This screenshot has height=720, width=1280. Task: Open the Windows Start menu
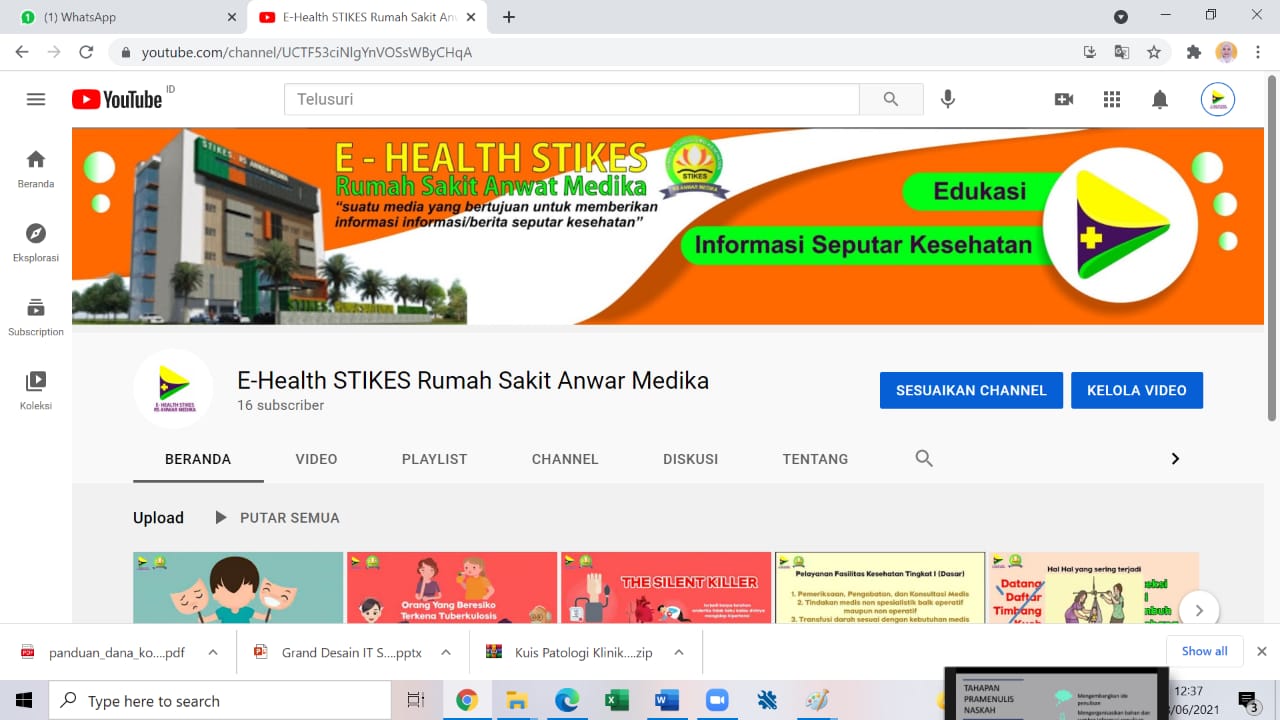(x=23, y=700)
